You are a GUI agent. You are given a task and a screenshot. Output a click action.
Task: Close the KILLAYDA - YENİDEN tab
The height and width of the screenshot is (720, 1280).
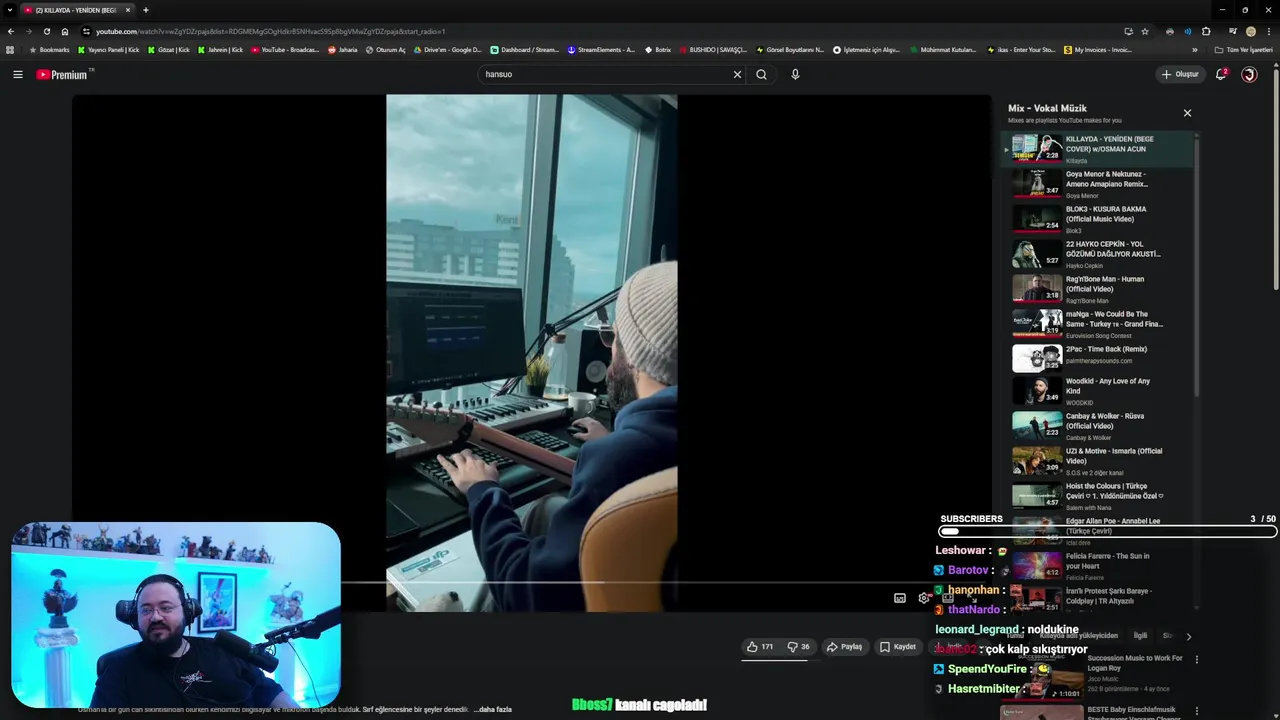[x=128, y=10]
